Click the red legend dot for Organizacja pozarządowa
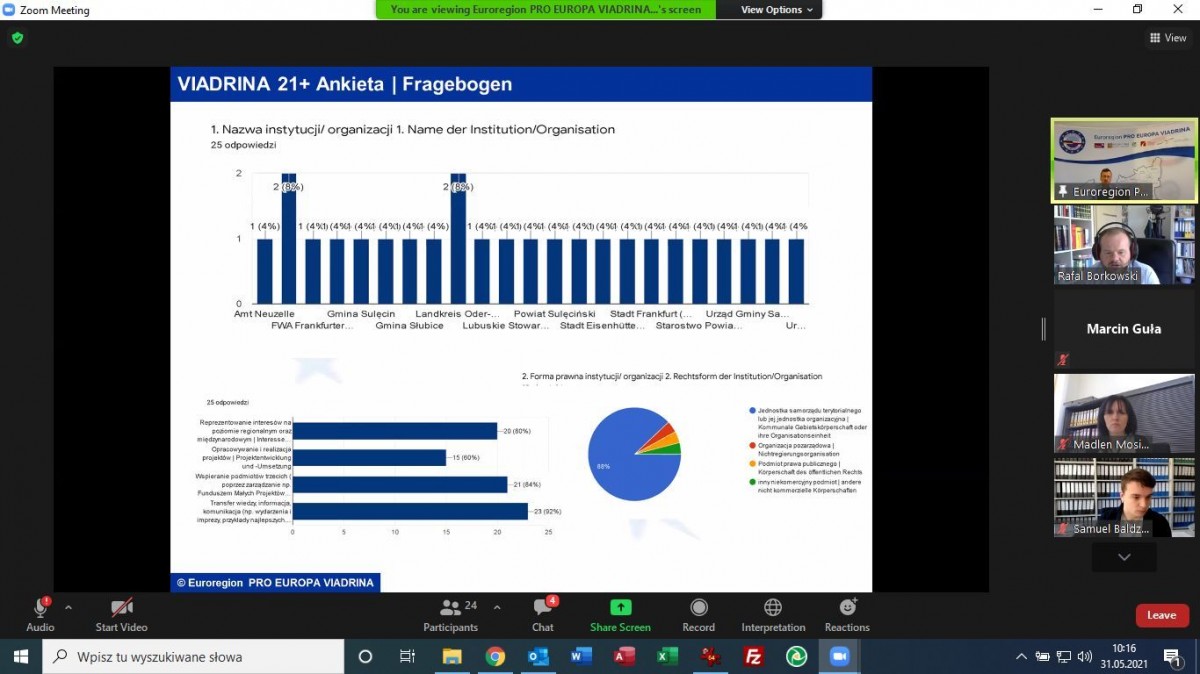The height and width of the screenshot is (674, 1200). tap(752, 446)
